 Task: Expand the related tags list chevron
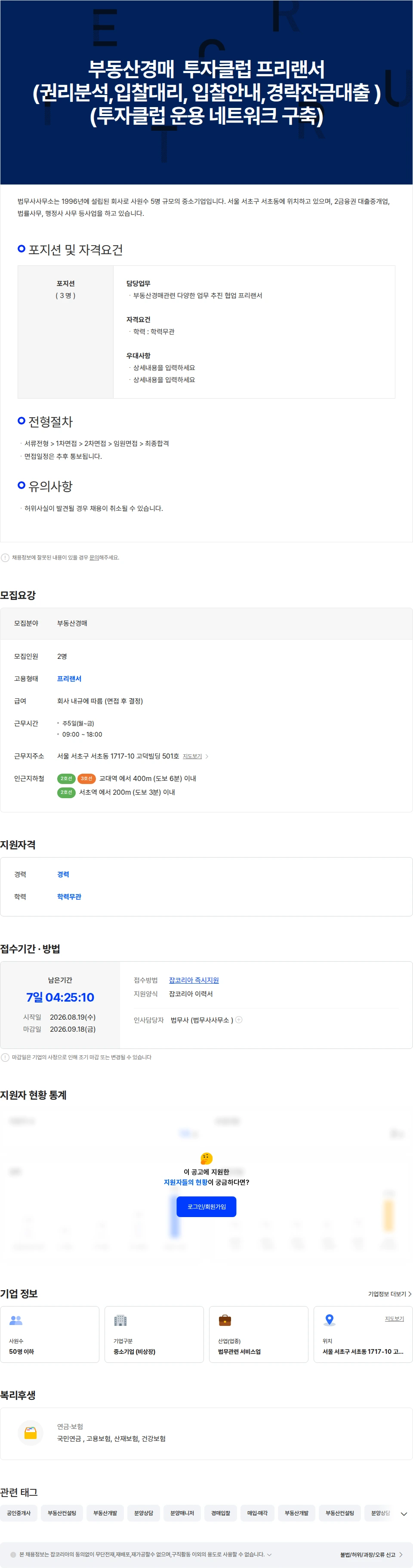click(x=403, y=1514)
